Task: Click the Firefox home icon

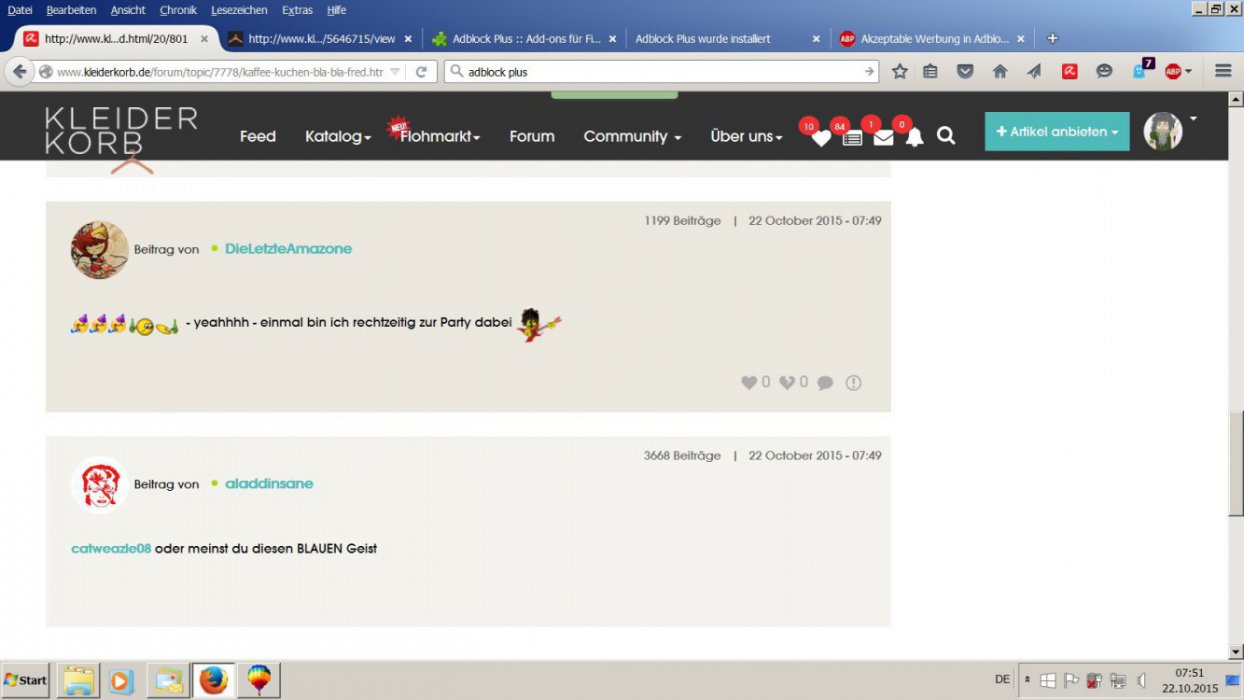Action: (1000, 71)
